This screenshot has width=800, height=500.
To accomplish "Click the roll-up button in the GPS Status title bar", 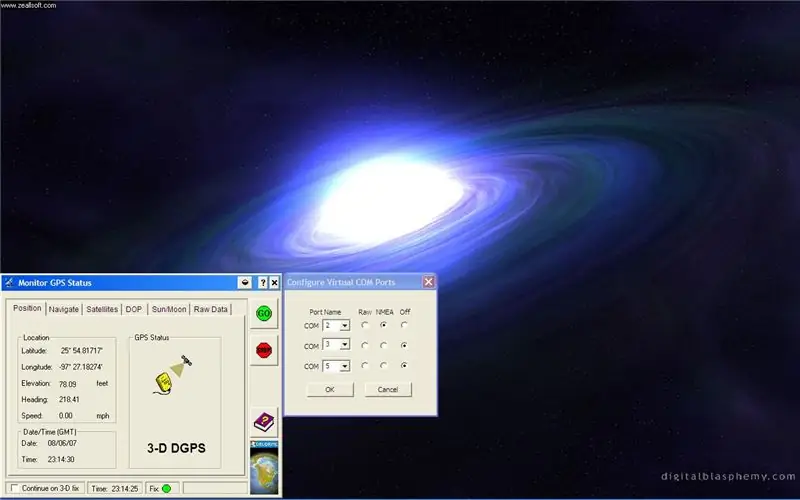I will 245,283.
